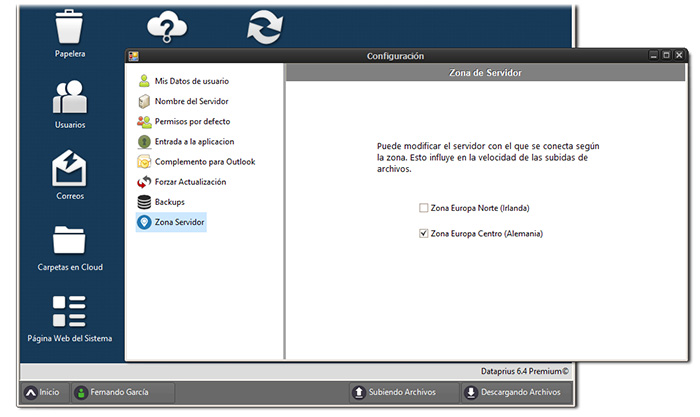Click the Zona Europa Centro (Alemania) label
Image resolution: width=700 pixels, height=417 pixels.
click(487, 234)
